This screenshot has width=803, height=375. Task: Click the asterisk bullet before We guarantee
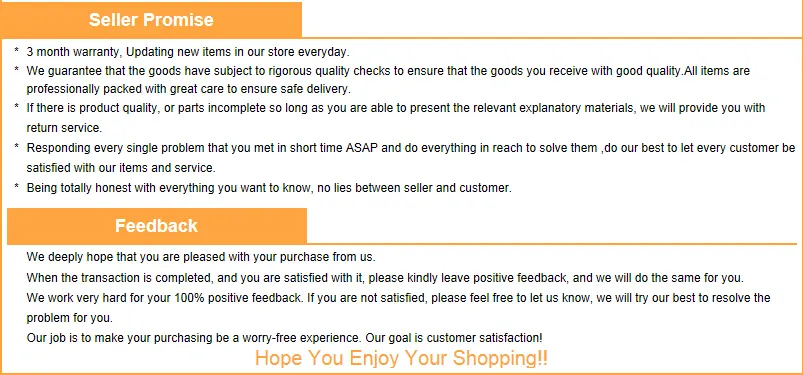[x=16, y=69]
